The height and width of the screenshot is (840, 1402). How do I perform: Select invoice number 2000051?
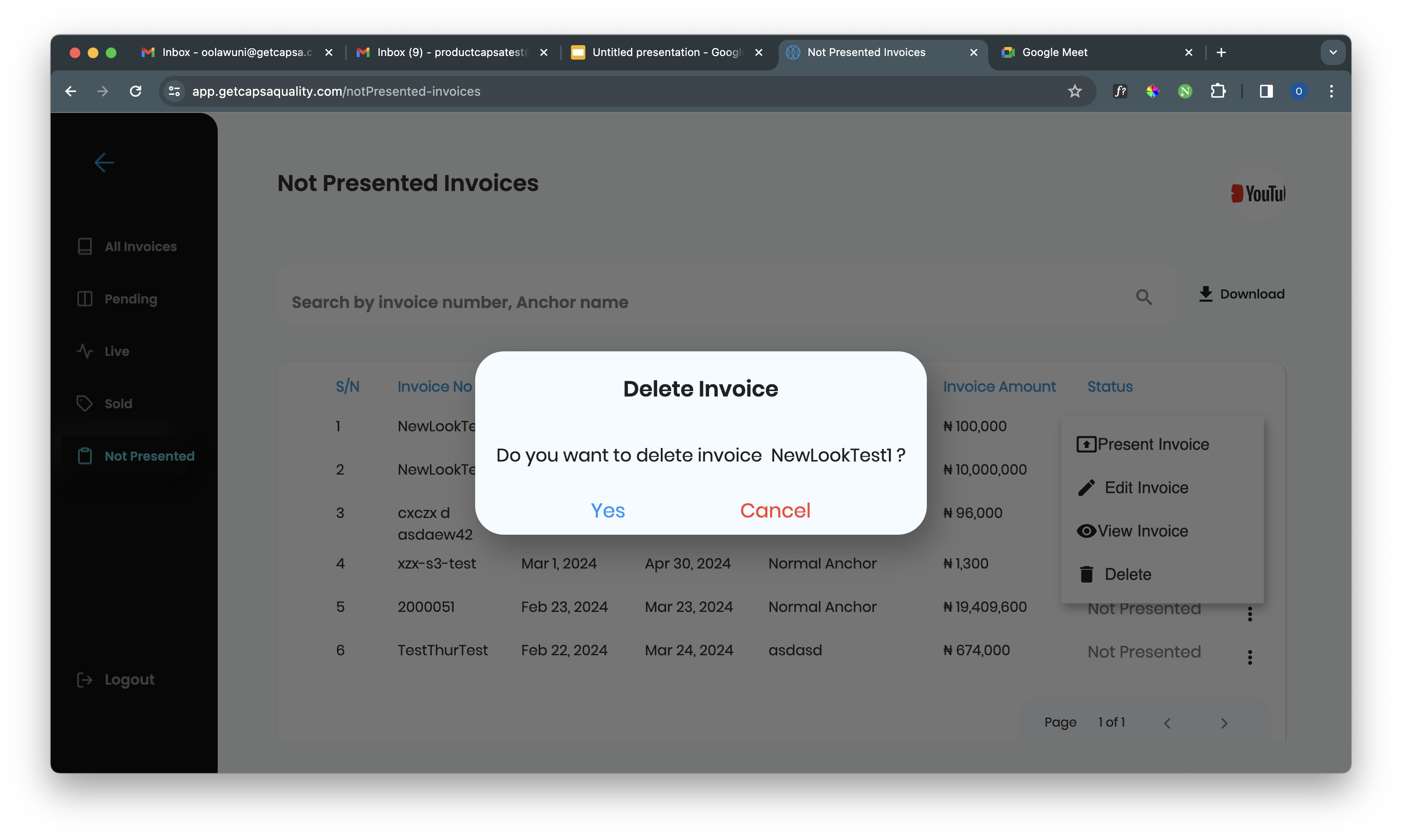pyautogui.click(x=425, y=607)
